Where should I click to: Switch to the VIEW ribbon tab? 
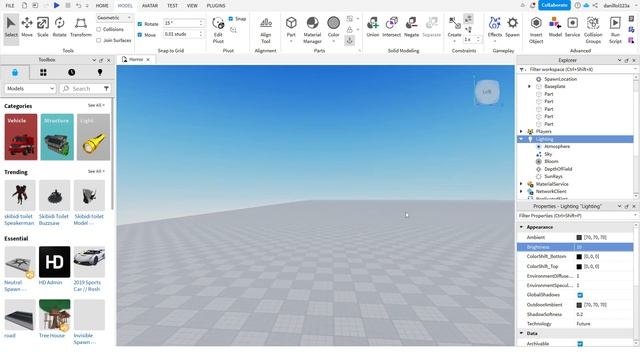tap(192, 6)
